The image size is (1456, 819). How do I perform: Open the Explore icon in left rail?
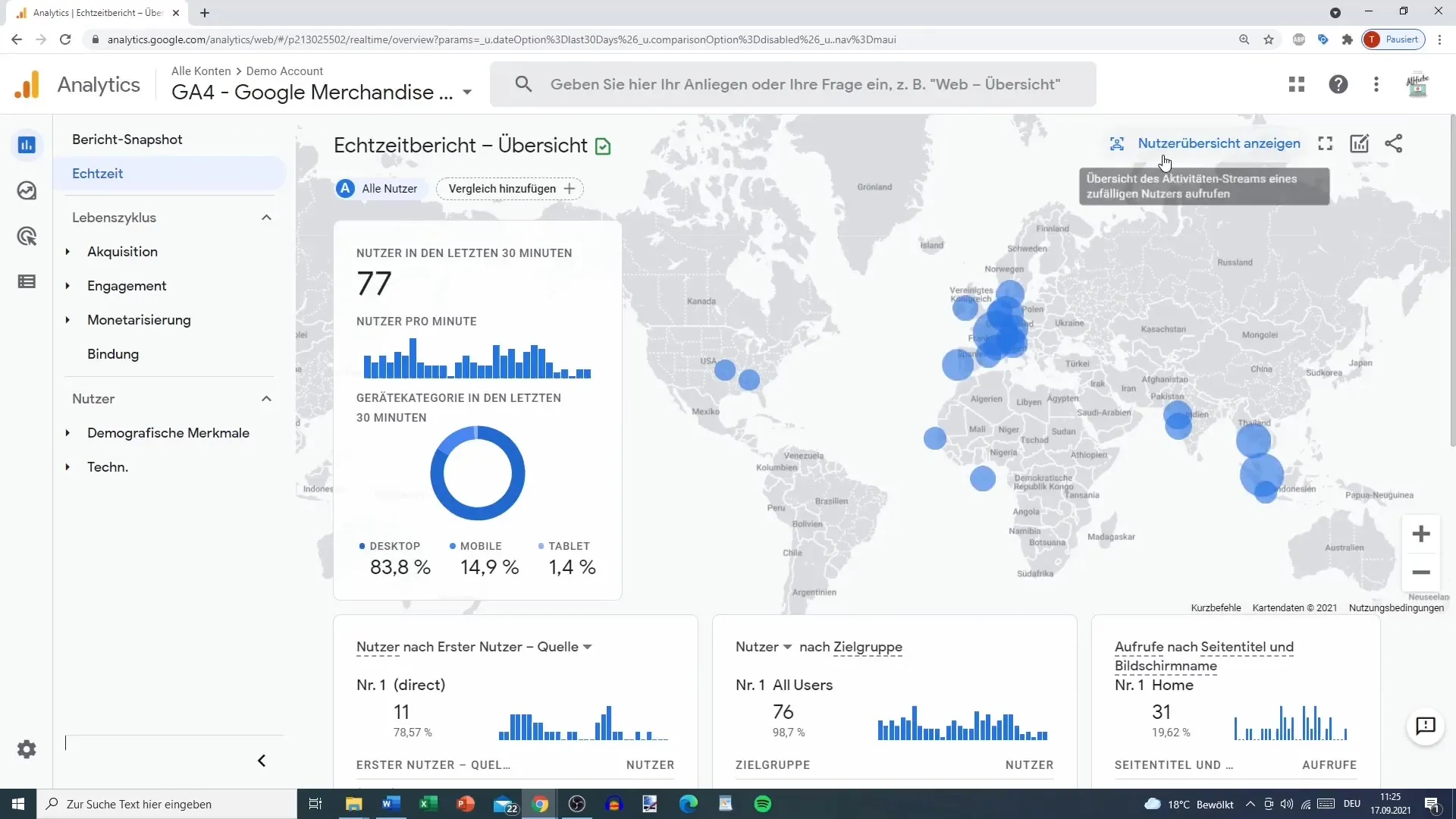pyautogui.click(x=27, y=190)
